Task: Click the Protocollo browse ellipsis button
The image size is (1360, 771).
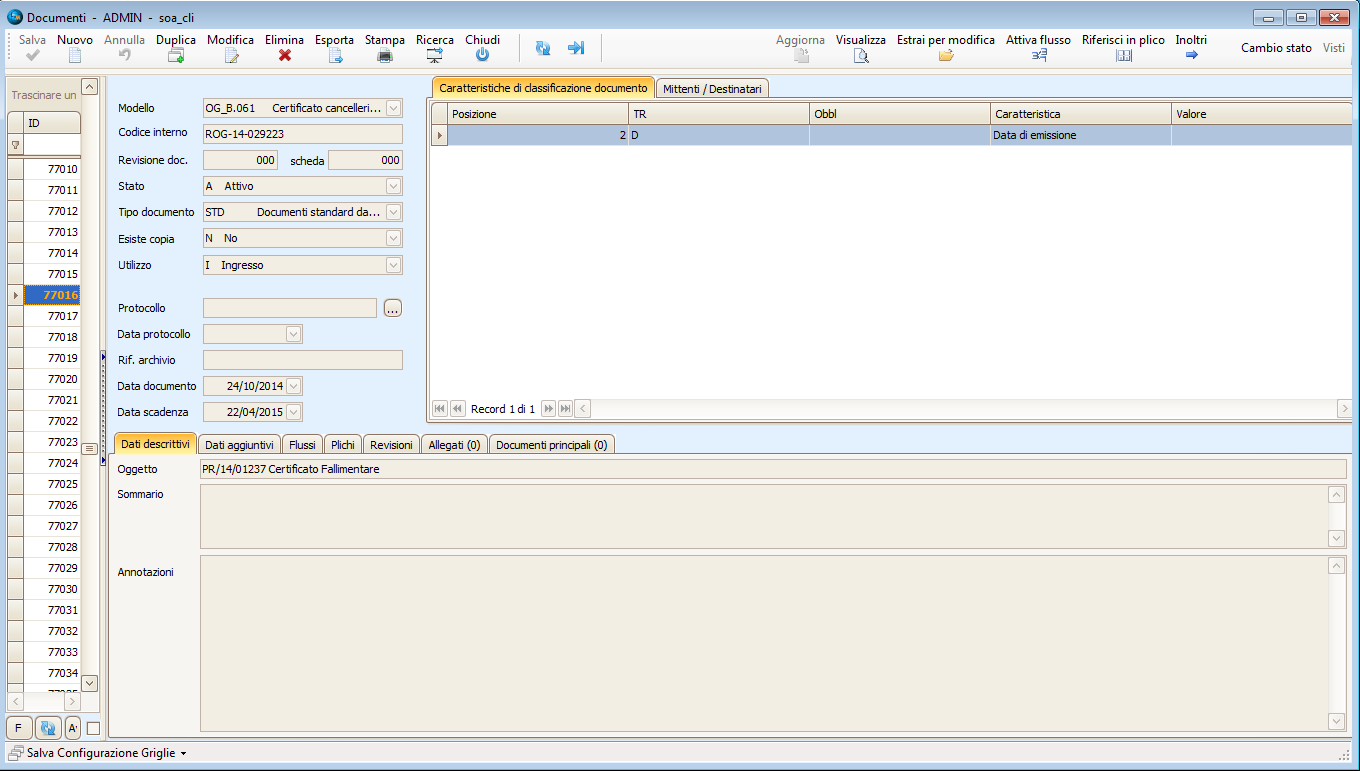Action: click(392, 308)
